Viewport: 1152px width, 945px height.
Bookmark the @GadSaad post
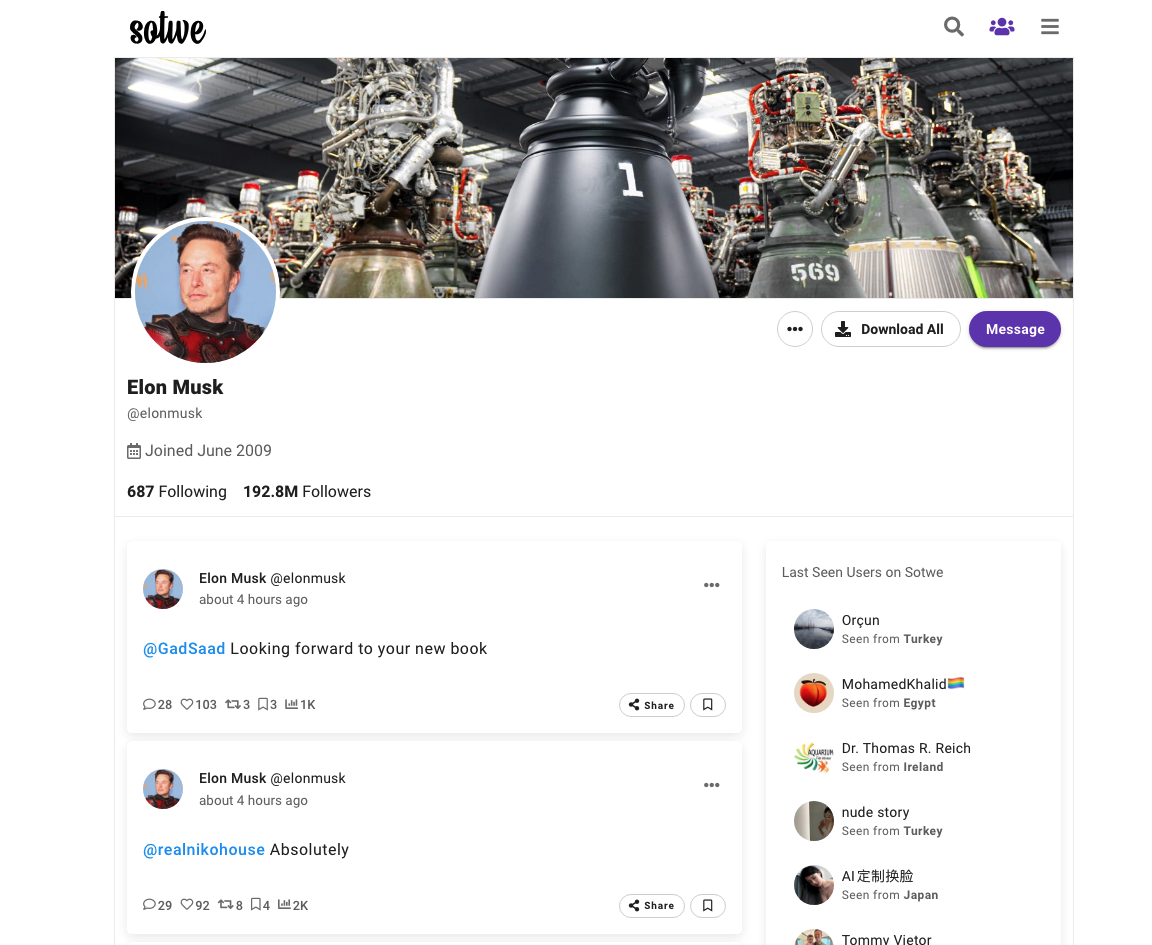click(x=708, y=705)
